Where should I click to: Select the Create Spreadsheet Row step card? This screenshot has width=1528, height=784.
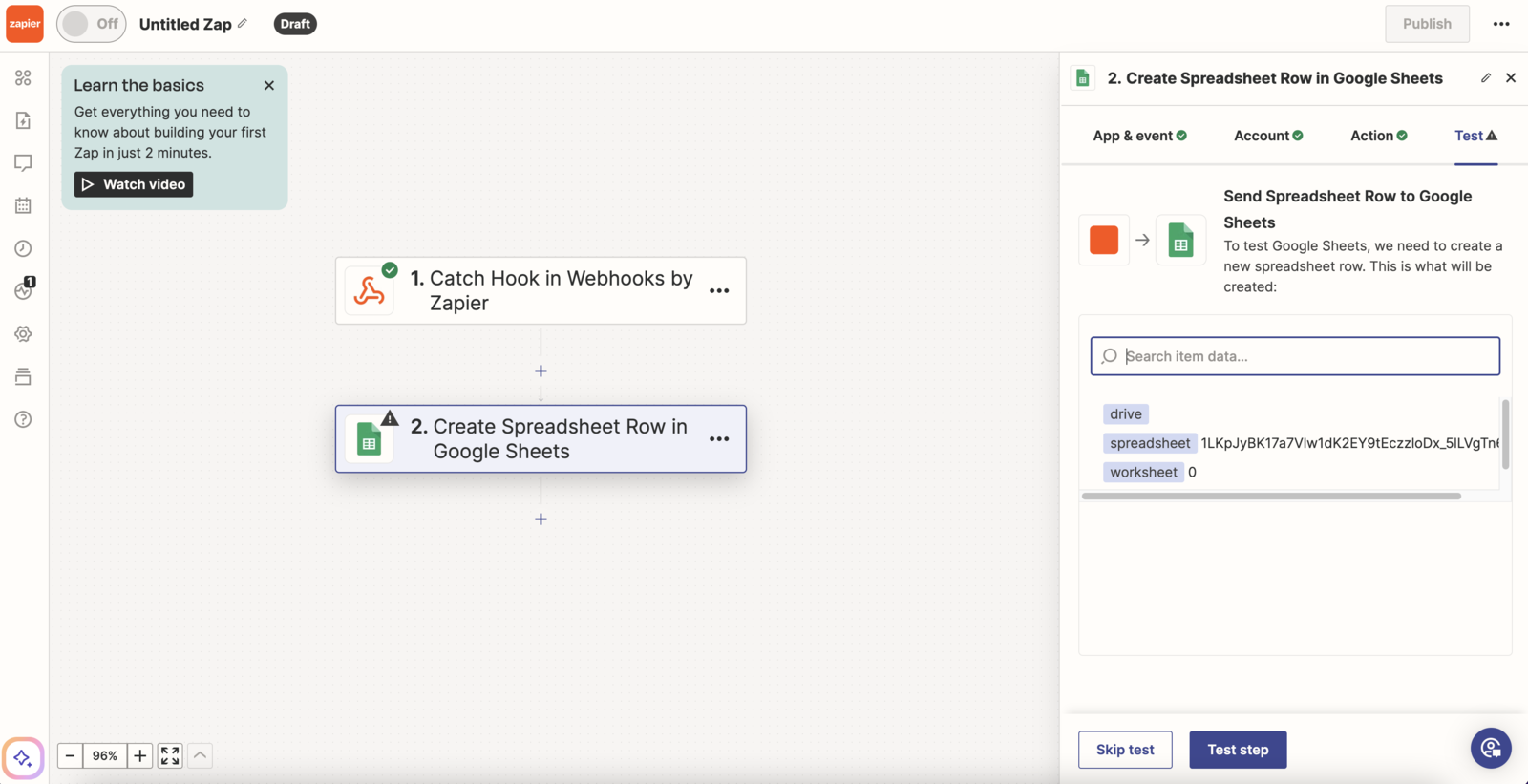tap(541, 439)
